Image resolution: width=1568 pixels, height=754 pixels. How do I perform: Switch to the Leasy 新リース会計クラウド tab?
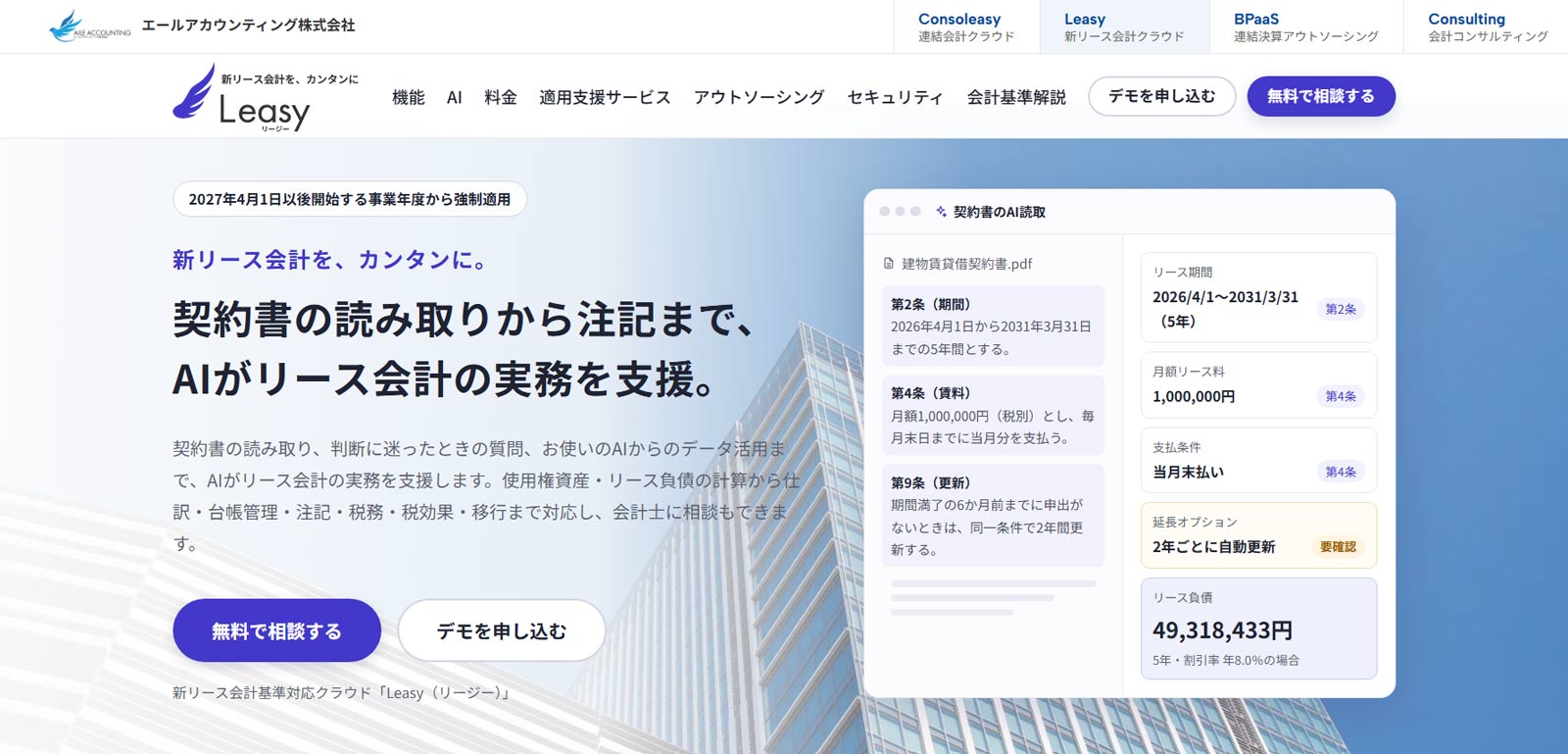1124,26
